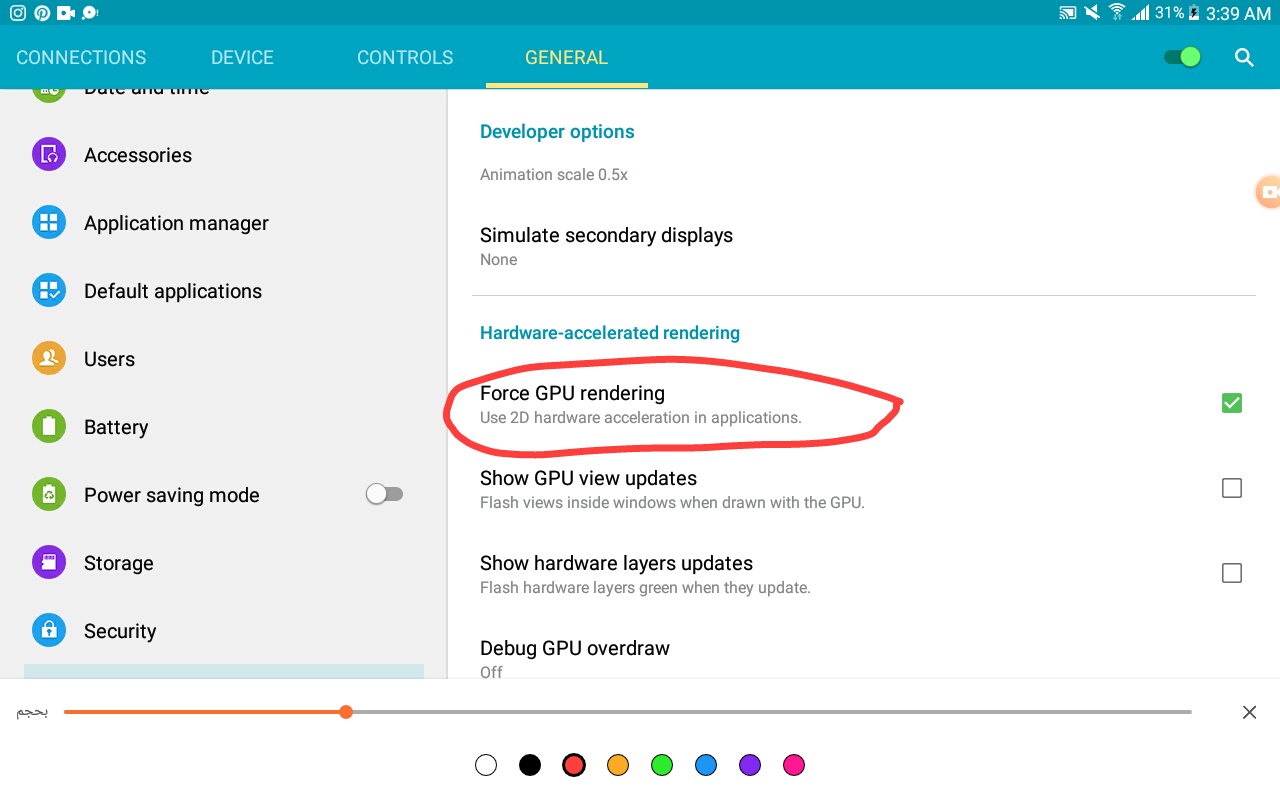Check Show GPU view updates box
The height and width of the screenshot is (800, 1280).
coord(1232,488)
